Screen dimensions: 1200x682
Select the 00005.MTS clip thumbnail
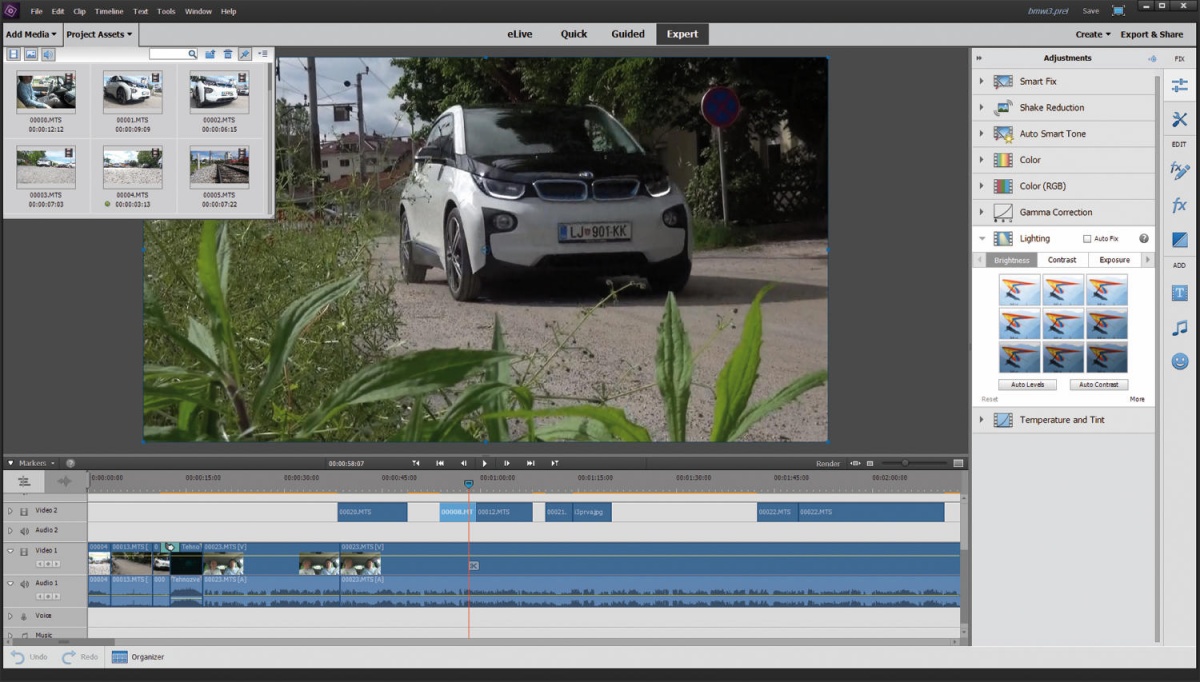coord(219,168)
